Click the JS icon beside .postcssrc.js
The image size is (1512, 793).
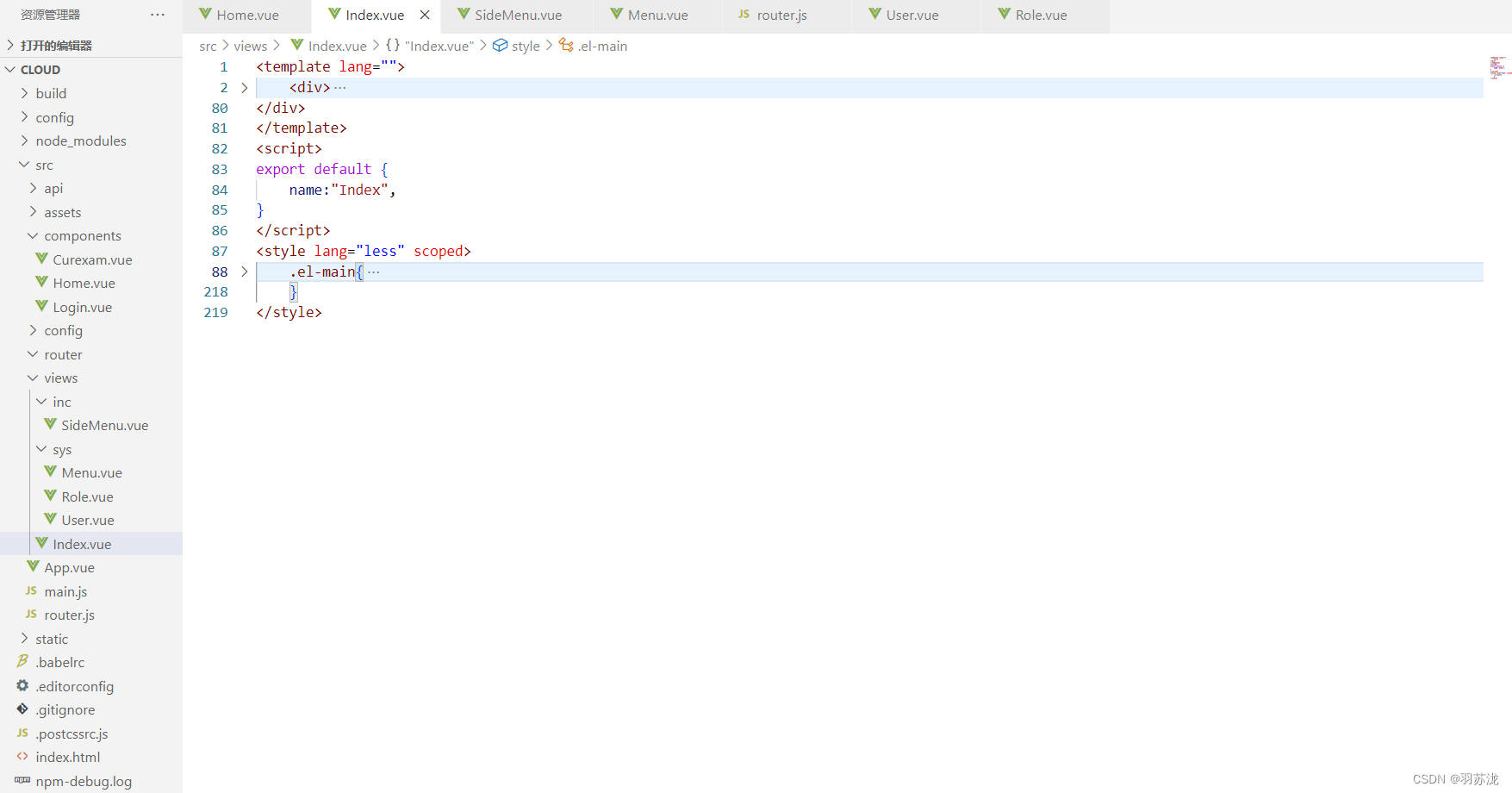22,734
